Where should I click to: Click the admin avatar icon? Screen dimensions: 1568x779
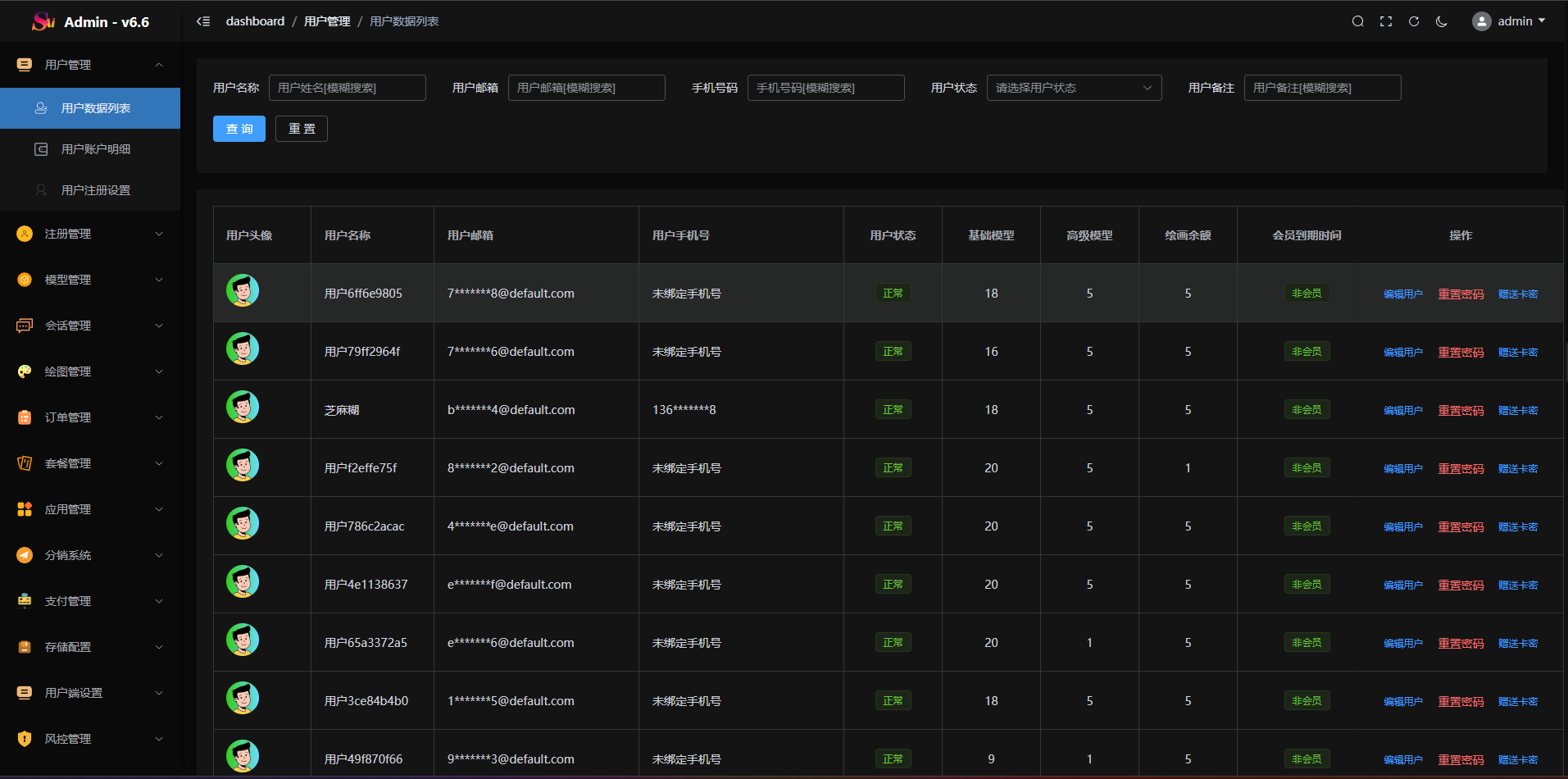click(1482, 21)
